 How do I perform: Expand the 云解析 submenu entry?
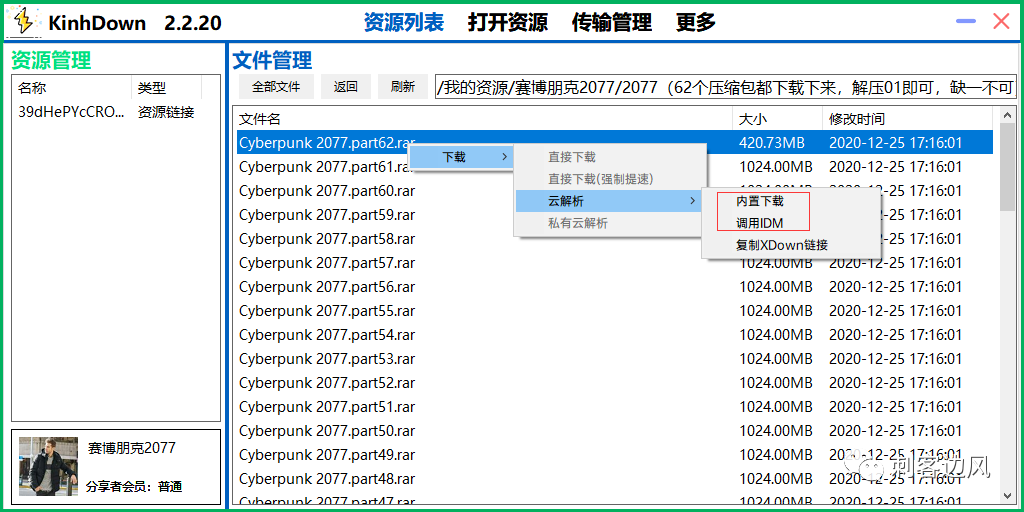tap(610, 201)
